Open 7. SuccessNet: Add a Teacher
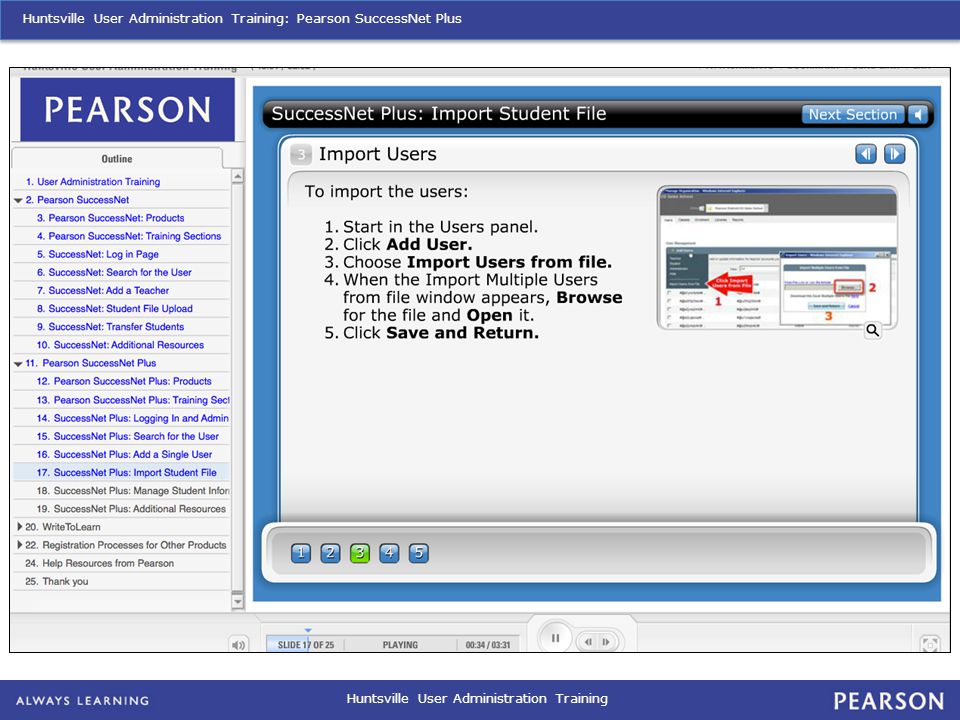Image resolution: width=960 pixels, height=720 pixels. [103, 291]
